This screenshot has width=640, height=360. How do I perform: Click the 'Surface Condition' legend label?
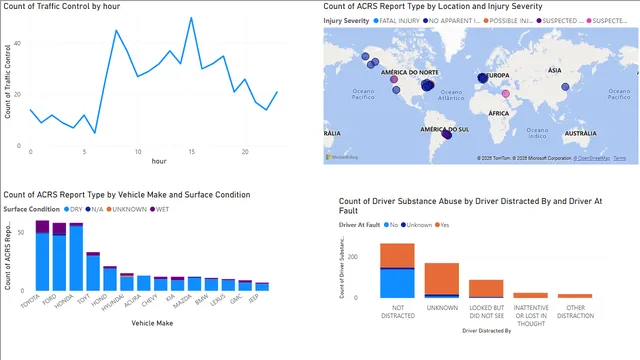click(31, 209)
